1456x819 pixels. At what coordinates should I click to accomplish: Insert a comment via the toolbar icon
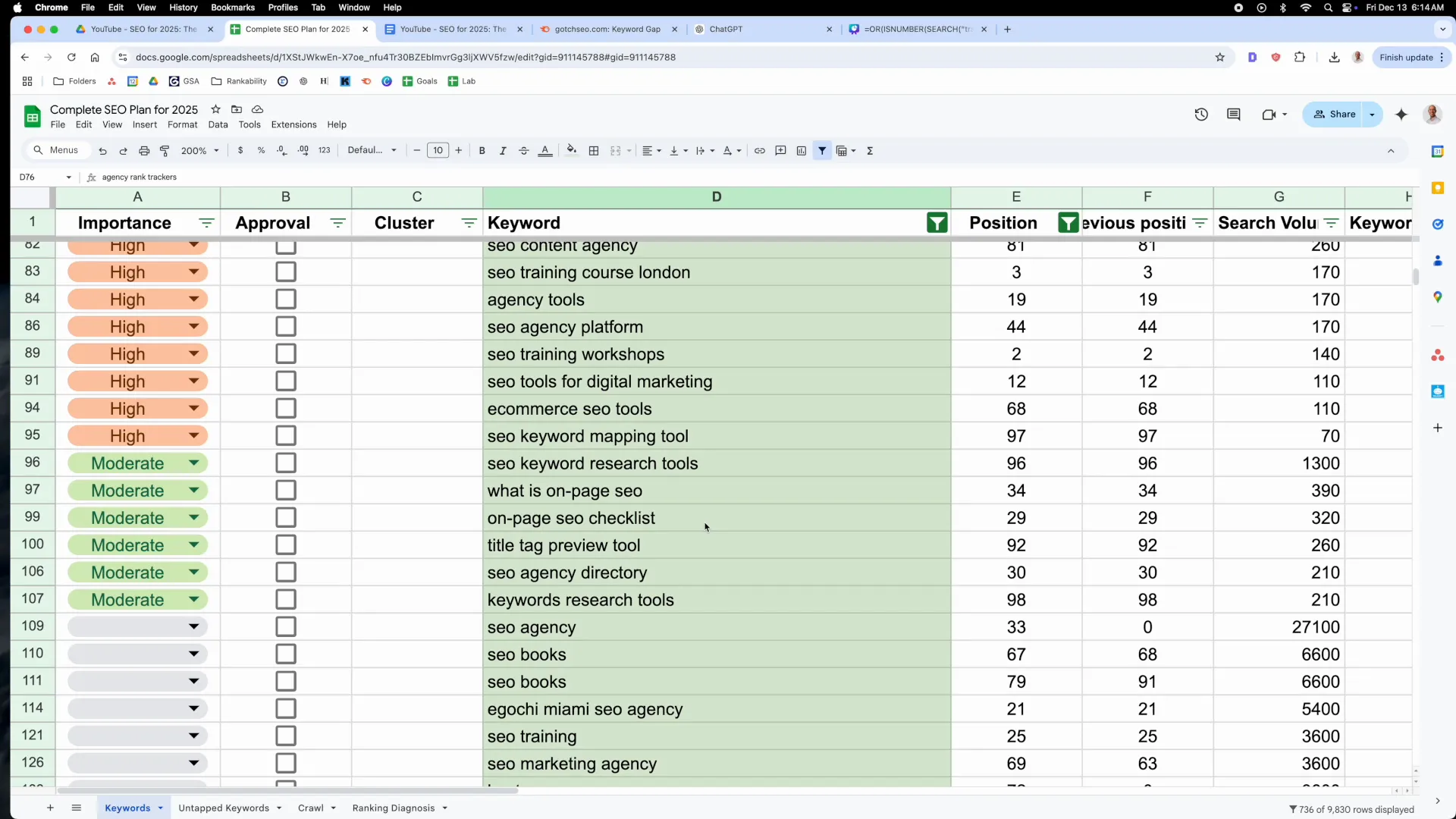pos(781,151)
